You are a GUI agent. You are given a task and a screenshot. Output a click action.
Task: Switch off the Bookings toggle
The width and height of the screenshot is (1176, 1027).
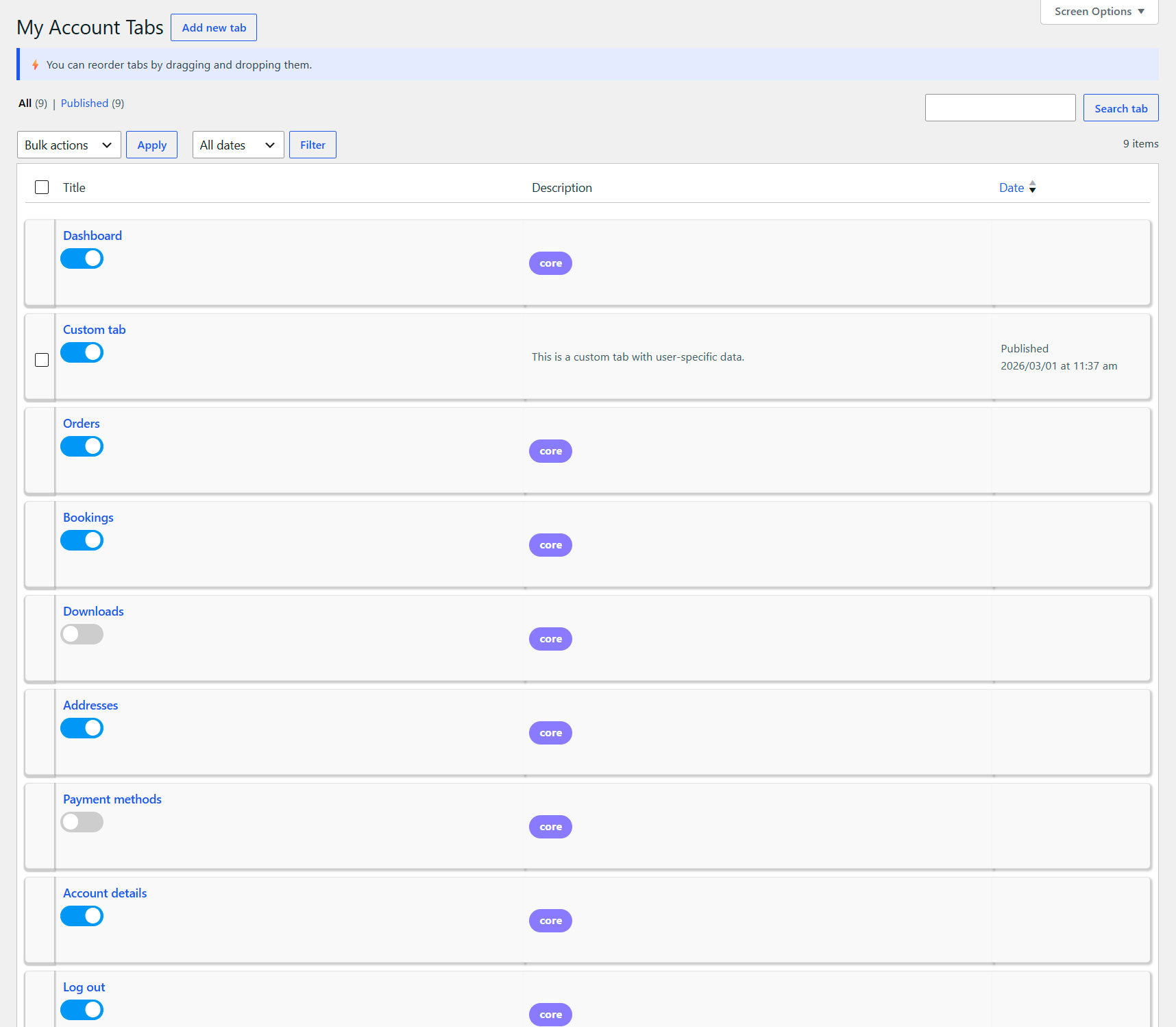pos(82,540)
